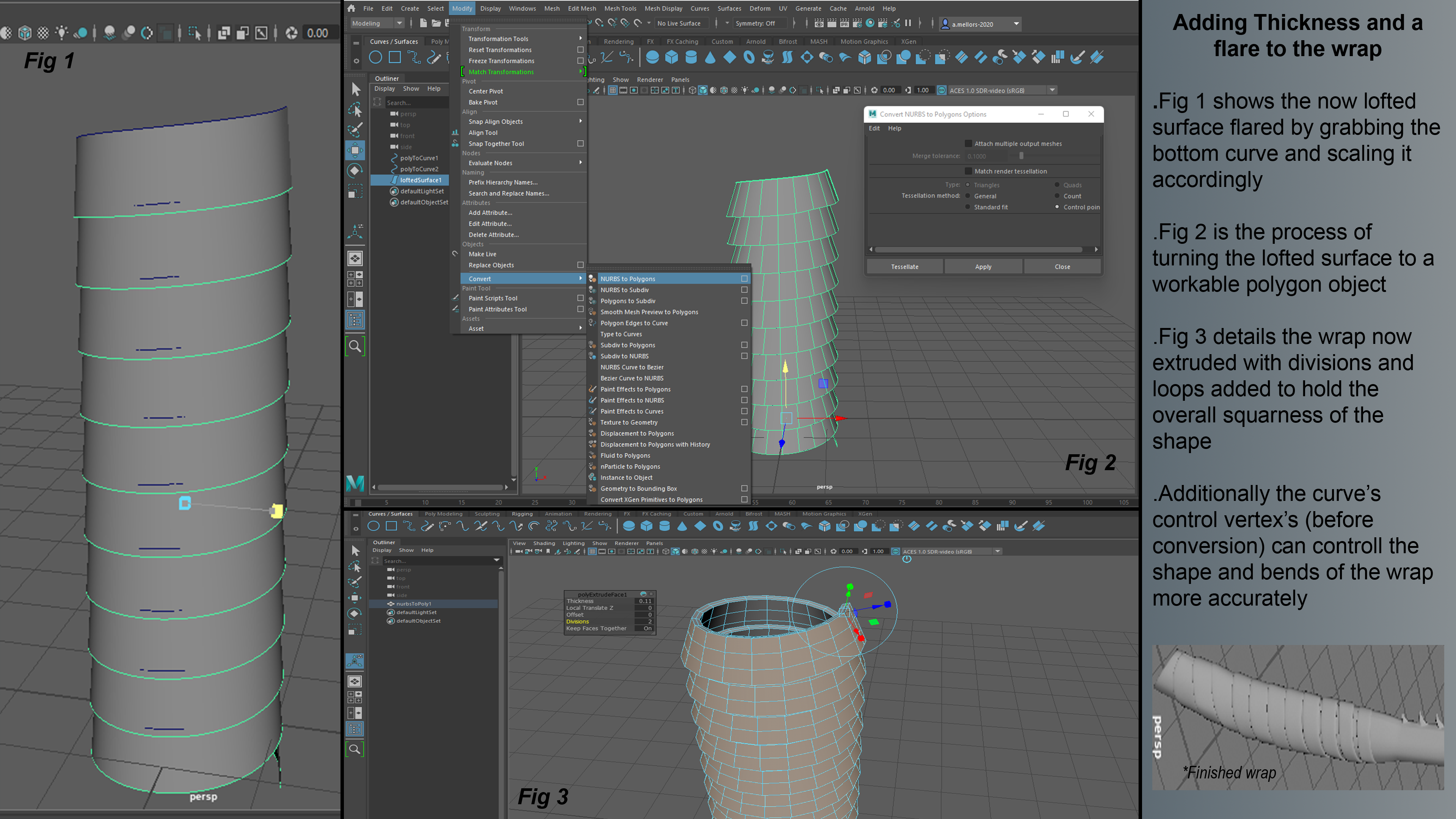Click the polygon cylinder shelf icon

click(691, 57)
